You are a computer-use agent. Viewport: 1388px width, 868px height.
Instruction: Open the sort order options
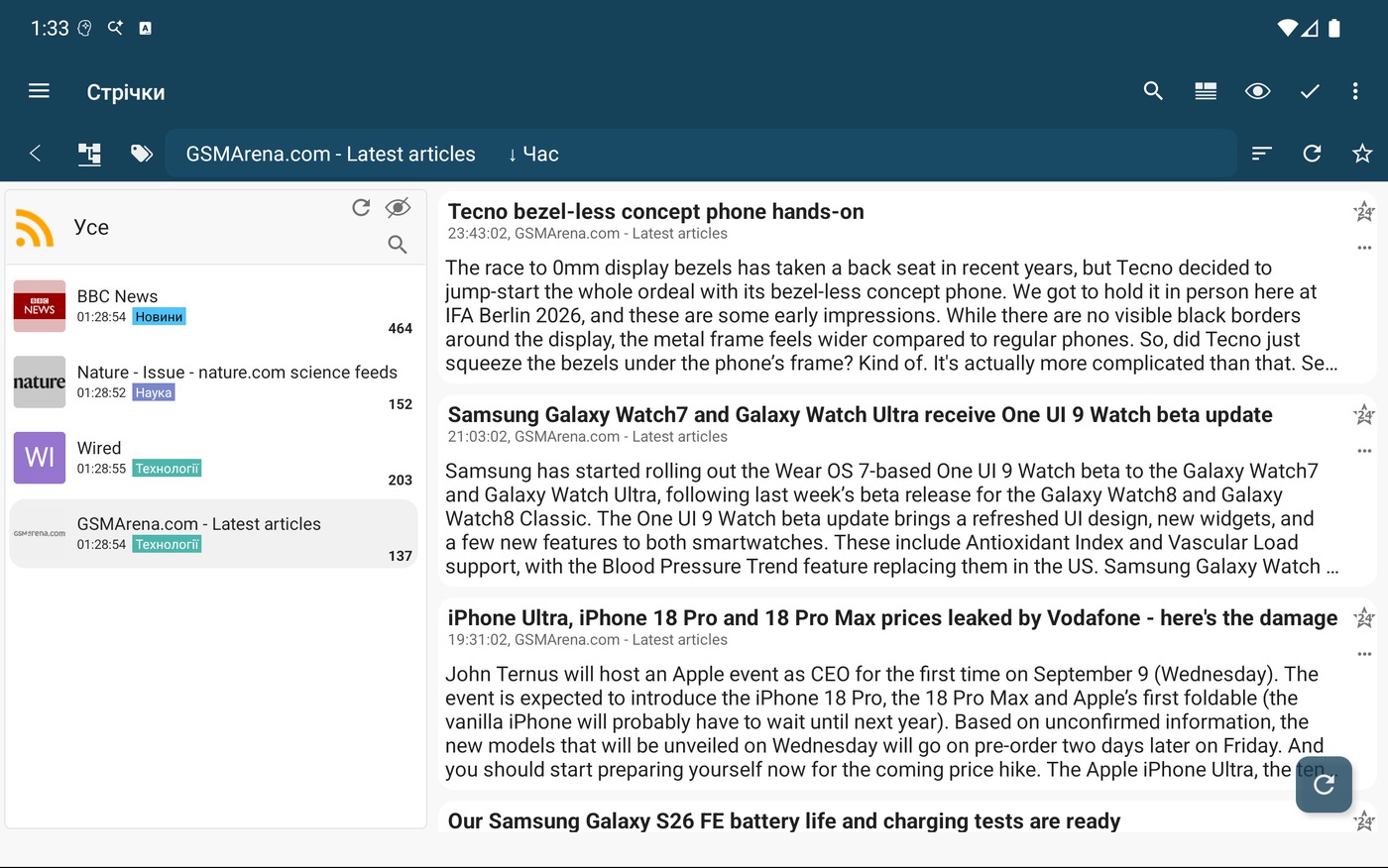[1261, 154]
